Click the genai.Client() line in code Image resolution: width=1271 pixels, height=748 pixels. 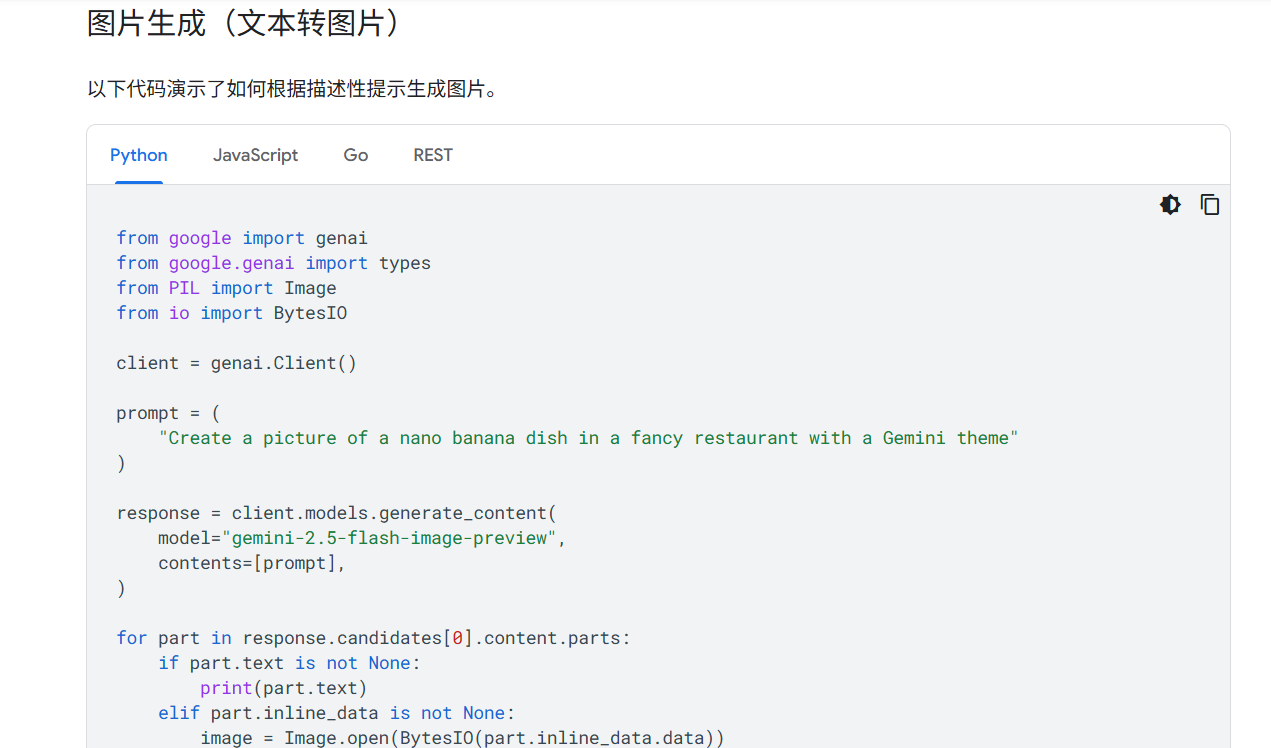click(x=236, y=363)
